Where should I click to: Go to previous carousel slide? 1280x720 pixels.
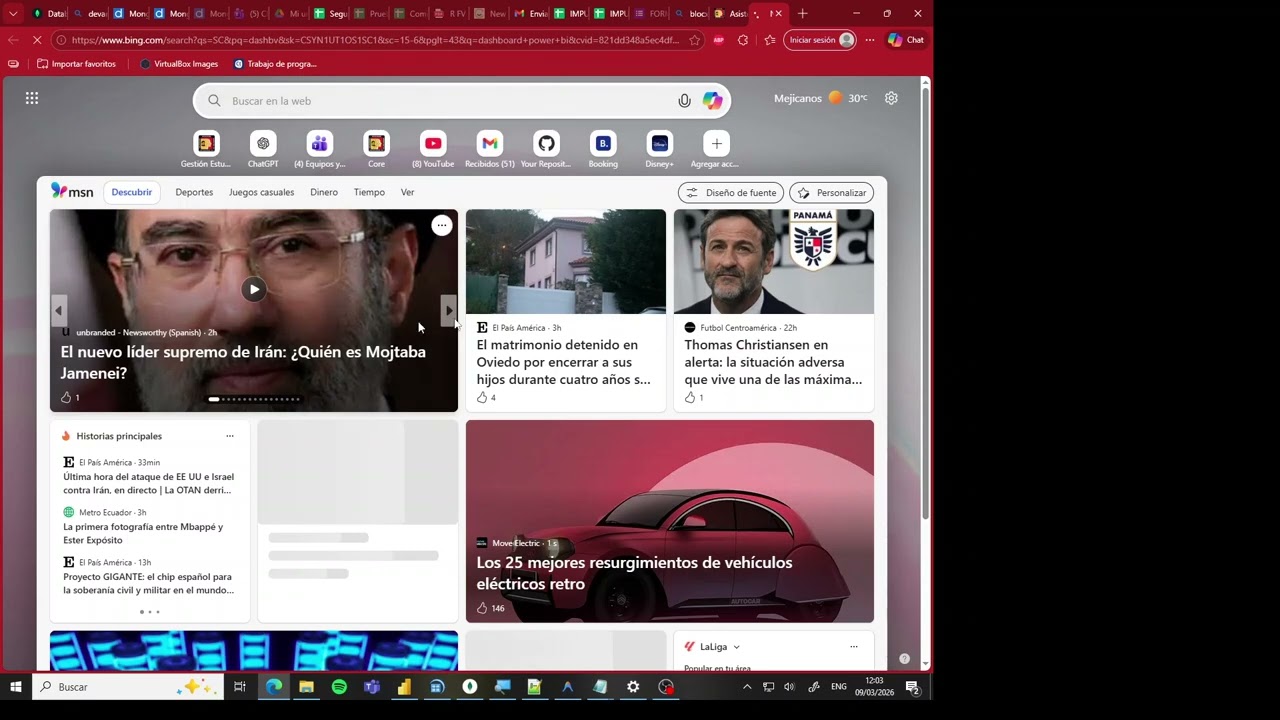coord(58,310)
